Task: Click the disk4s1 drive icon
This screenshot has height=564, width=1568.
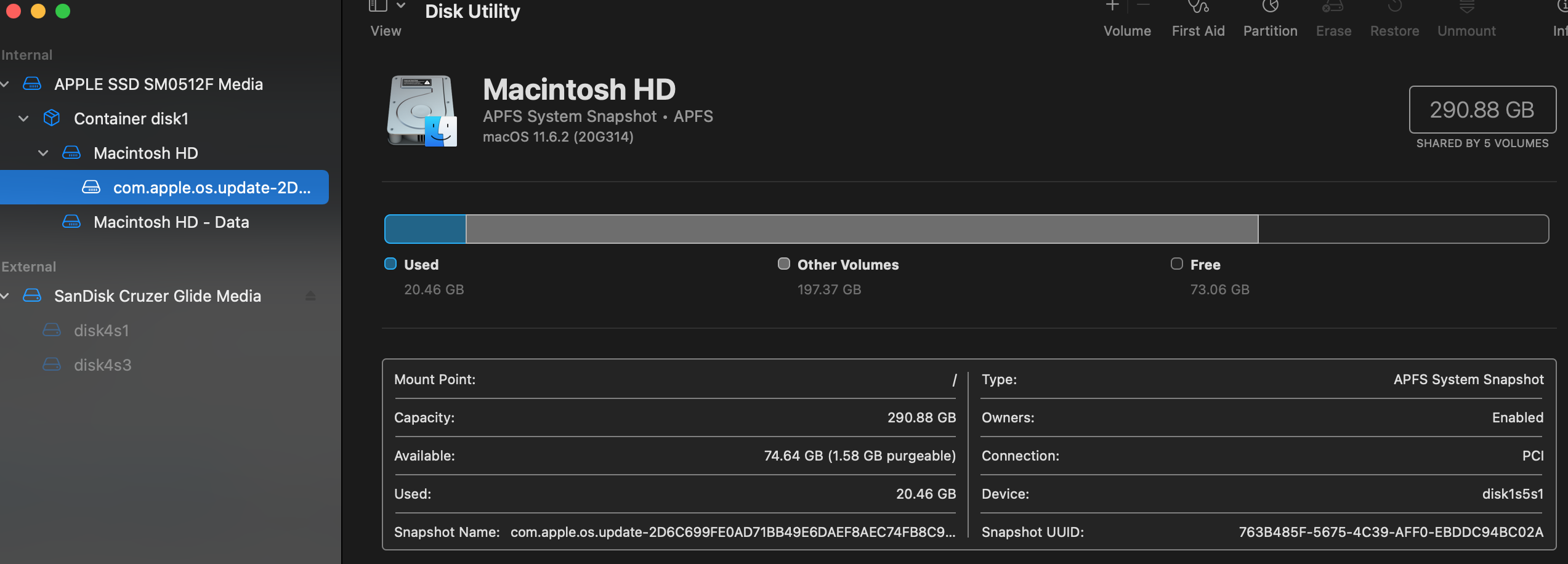Action: click(52, 330)
